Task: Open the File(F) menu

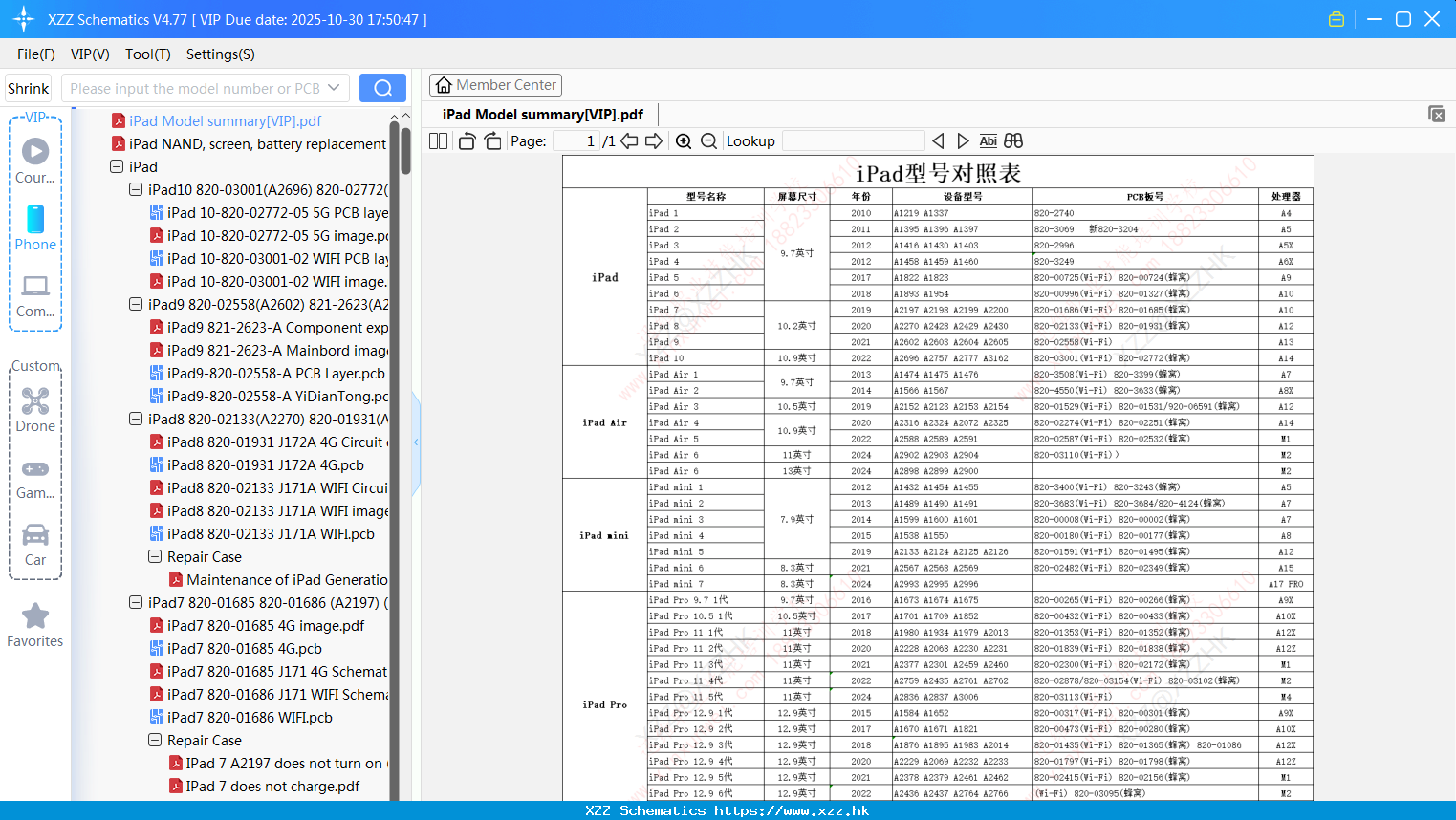Action: point(36,54)
